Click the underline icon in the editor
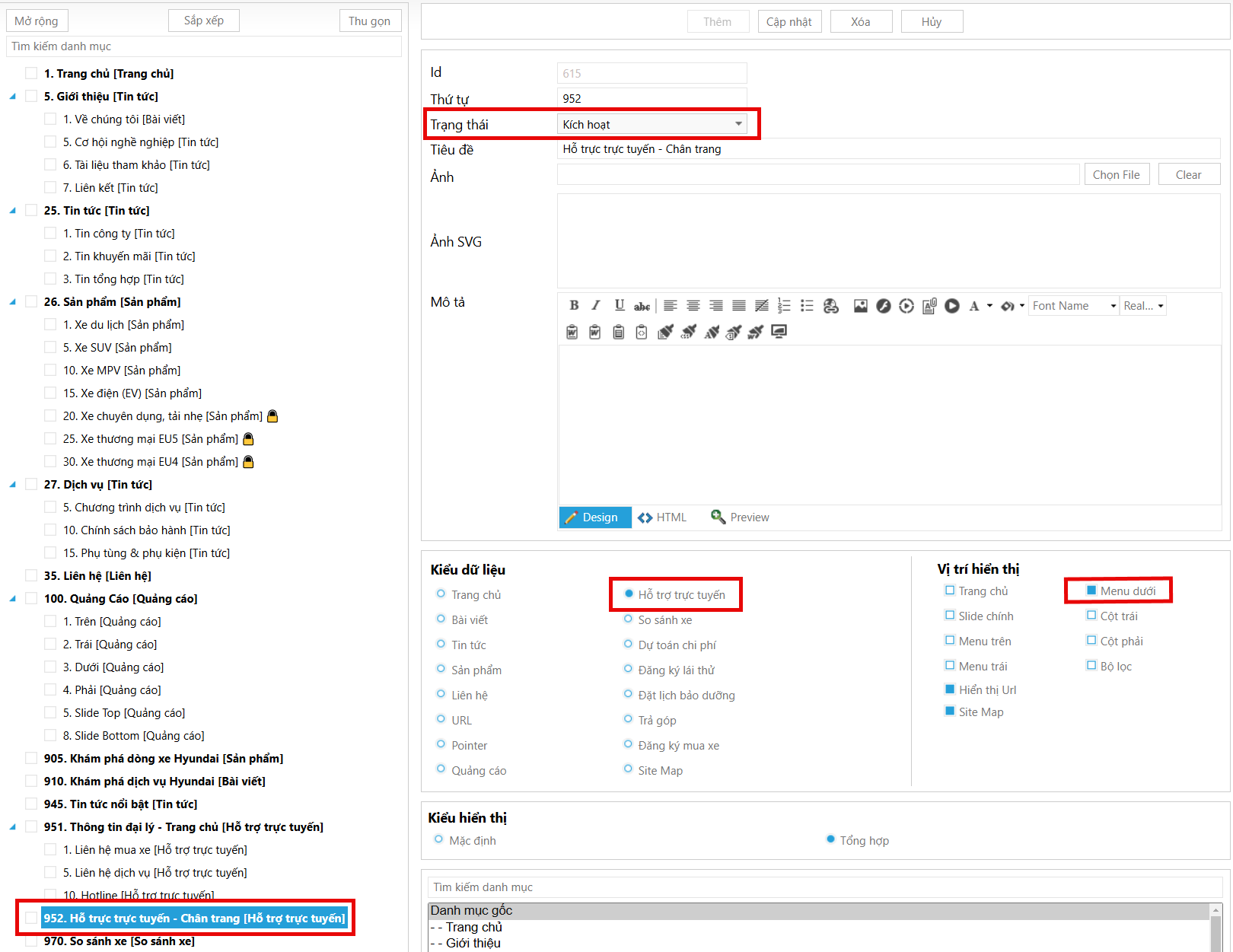Screen dimensions: 1233x952 620,306
